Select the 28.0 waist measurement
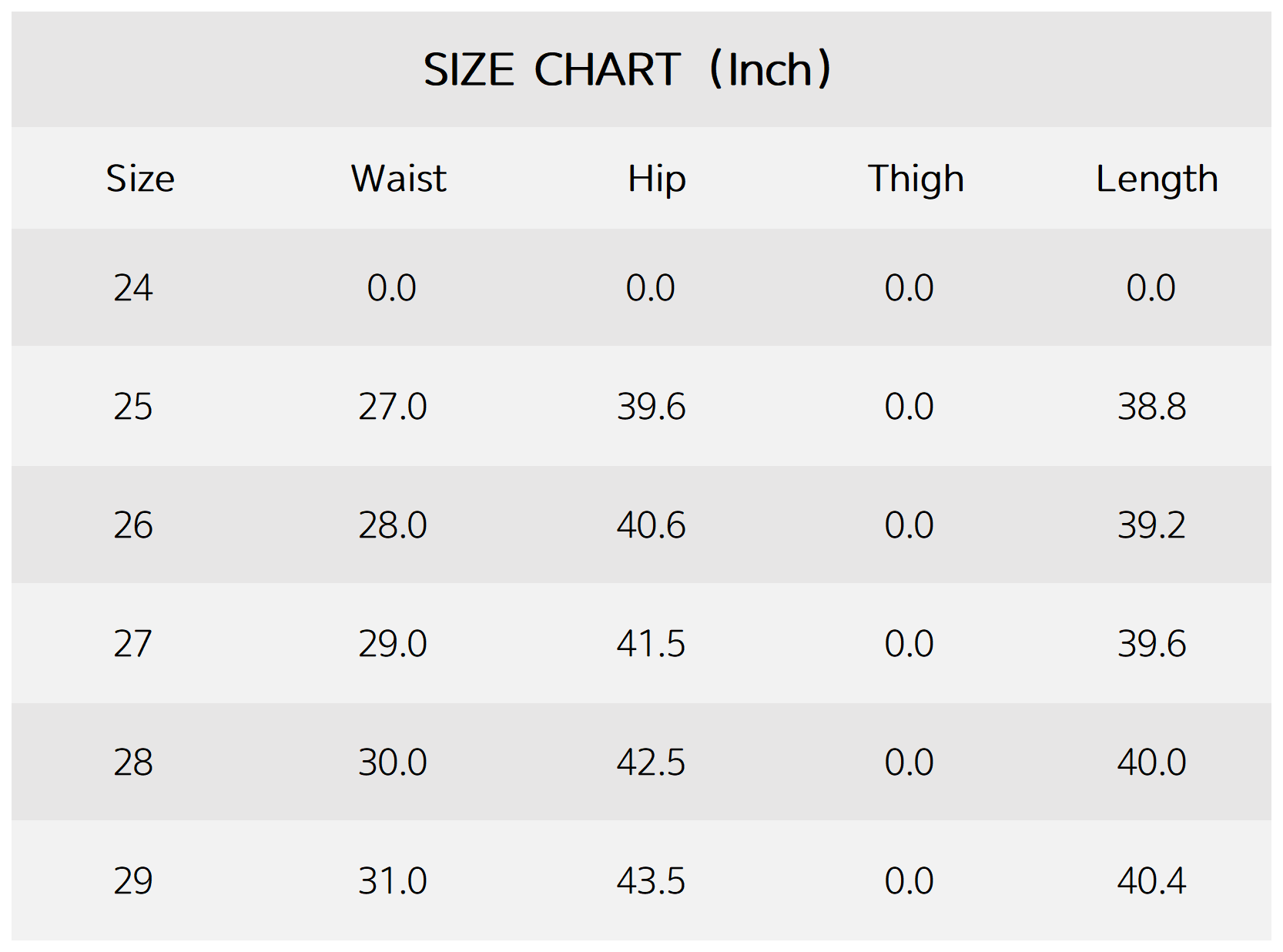 [x=392, y=525]
